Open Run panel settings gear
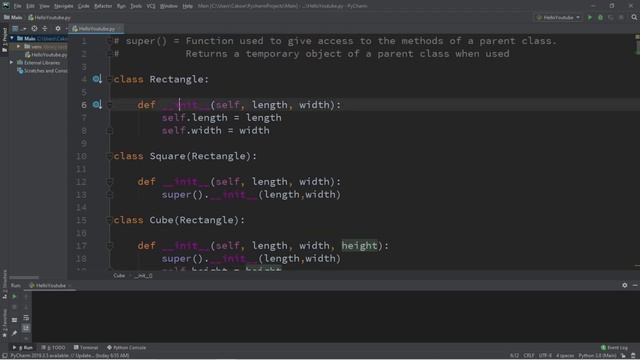The image size is (640, 360). point(624,285)
